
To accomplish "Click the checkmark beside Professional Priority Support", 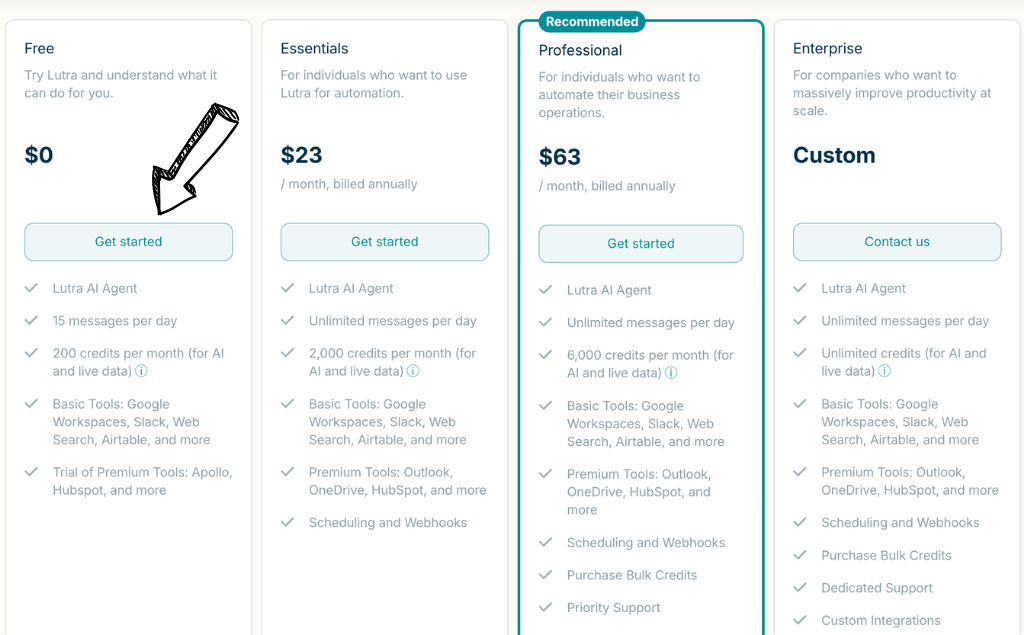I will (546, 607).
